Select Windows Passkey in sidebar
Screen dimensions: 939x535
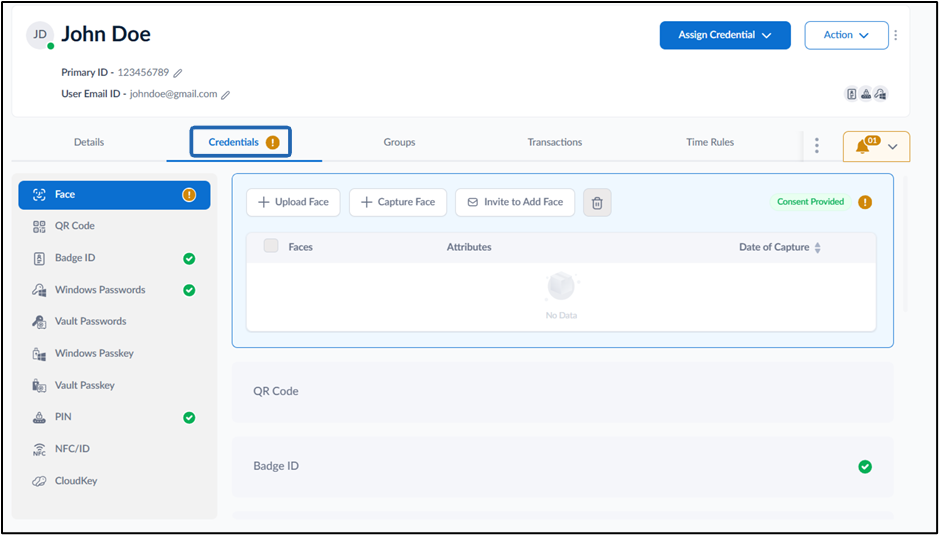click(114, 353)
